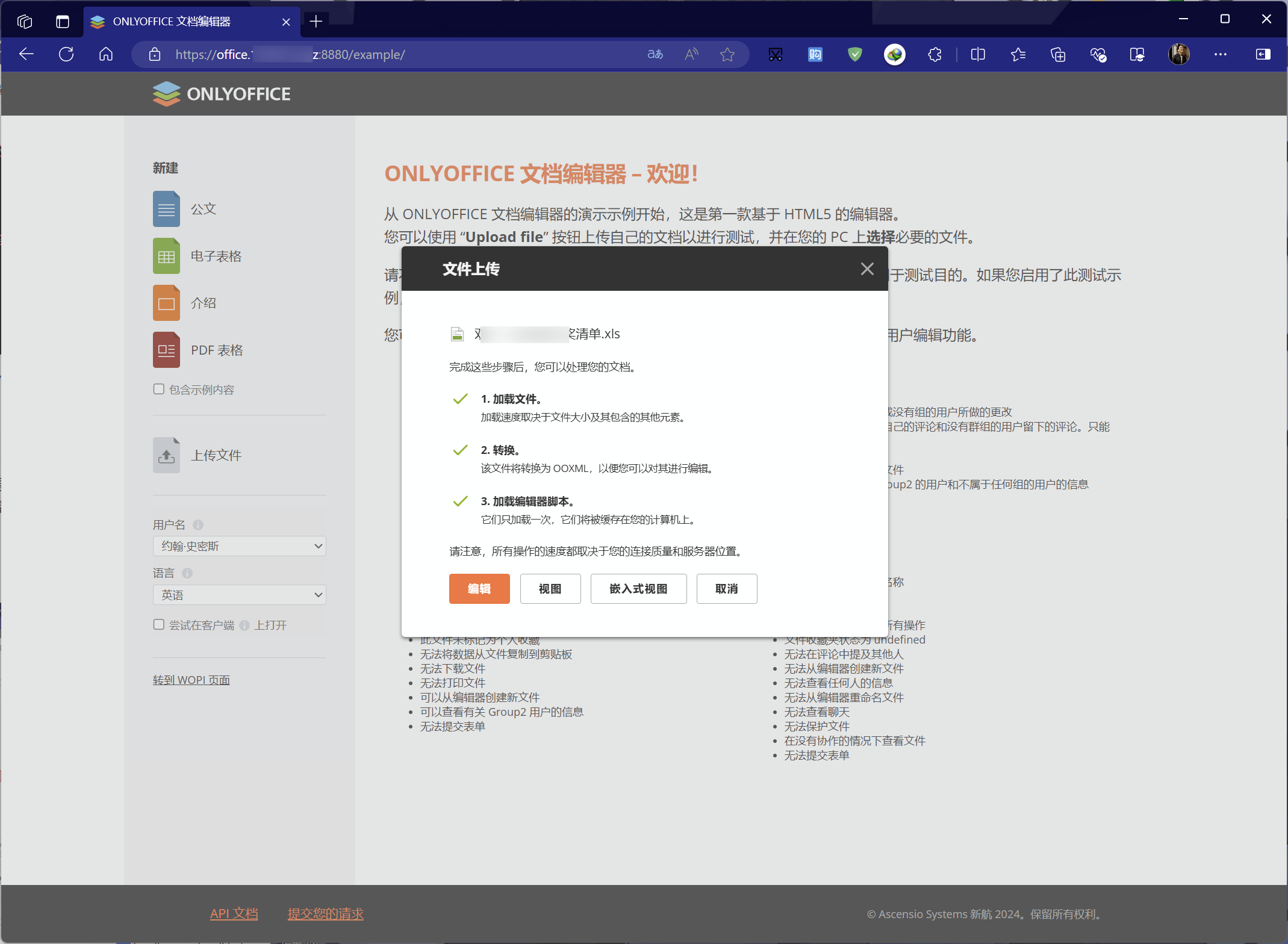Screen dimensions: 1288x944
Task: Refresh the page
Action: (x=66, y=55)
